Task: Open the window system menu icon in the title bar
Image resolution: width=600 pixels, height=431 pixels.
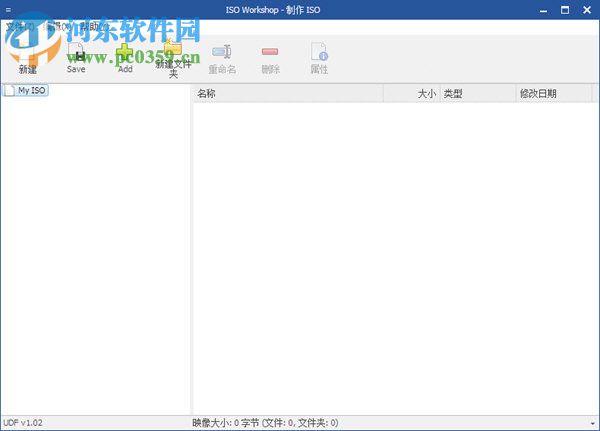Action: point(8,10)
